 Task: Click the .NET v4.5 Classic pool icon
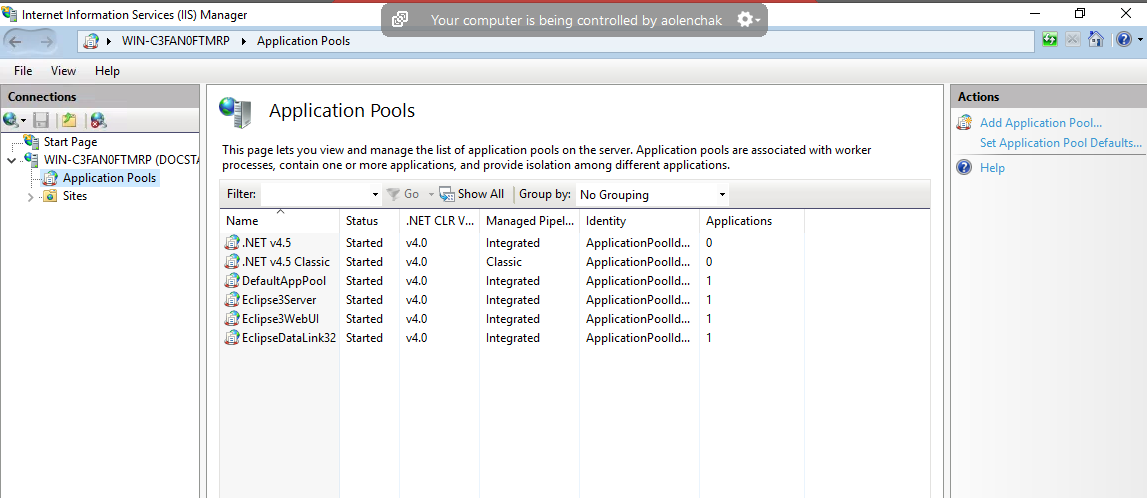click(x=232, y=261)
